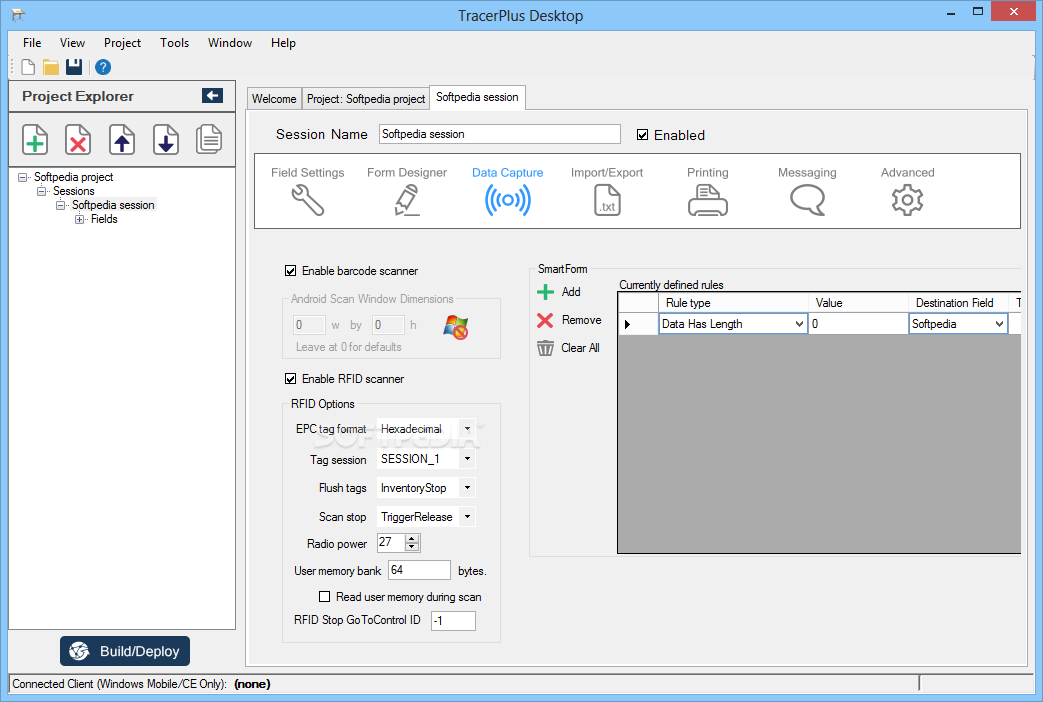Screen dimensions: 1043x702
Task: Click the New file toolbar icon
Action: (28, 67)
